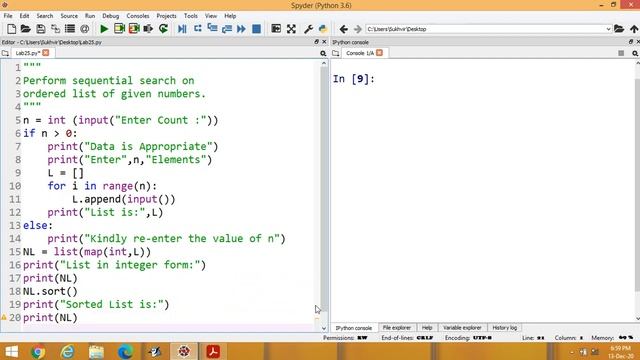
Task: Open Google Chrome from taskbar
Action: [38, 351]
